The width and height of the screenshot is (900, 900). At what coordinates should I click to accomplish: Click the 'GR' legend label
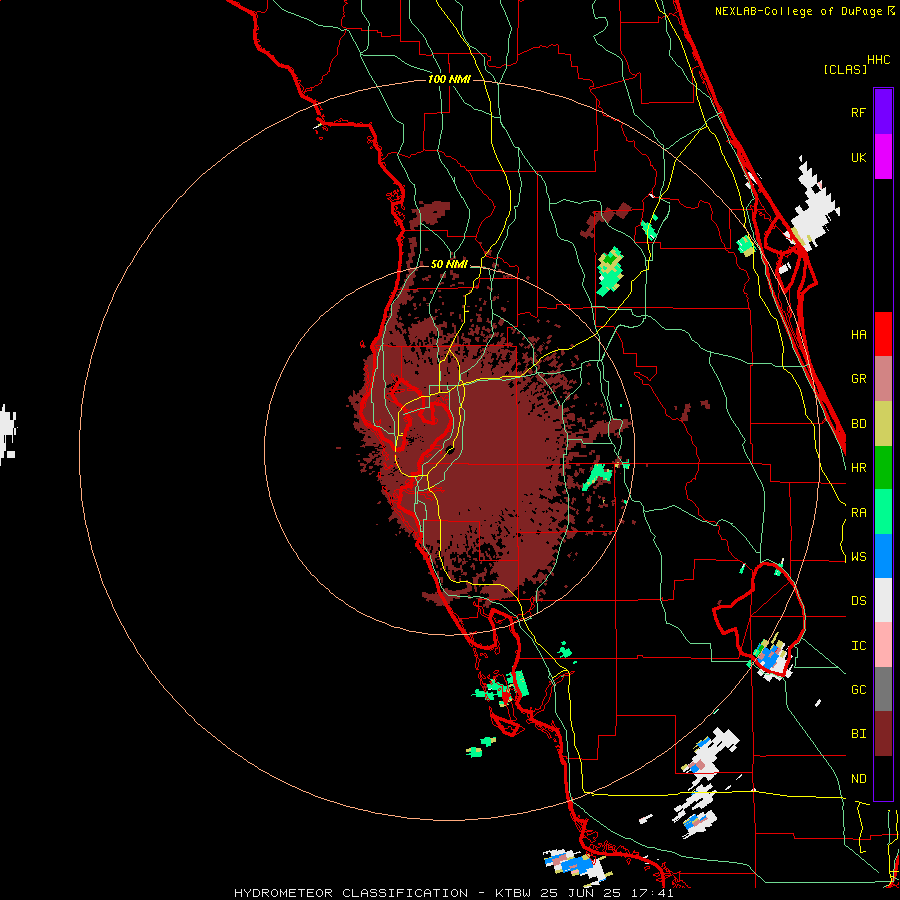(858, 379)
